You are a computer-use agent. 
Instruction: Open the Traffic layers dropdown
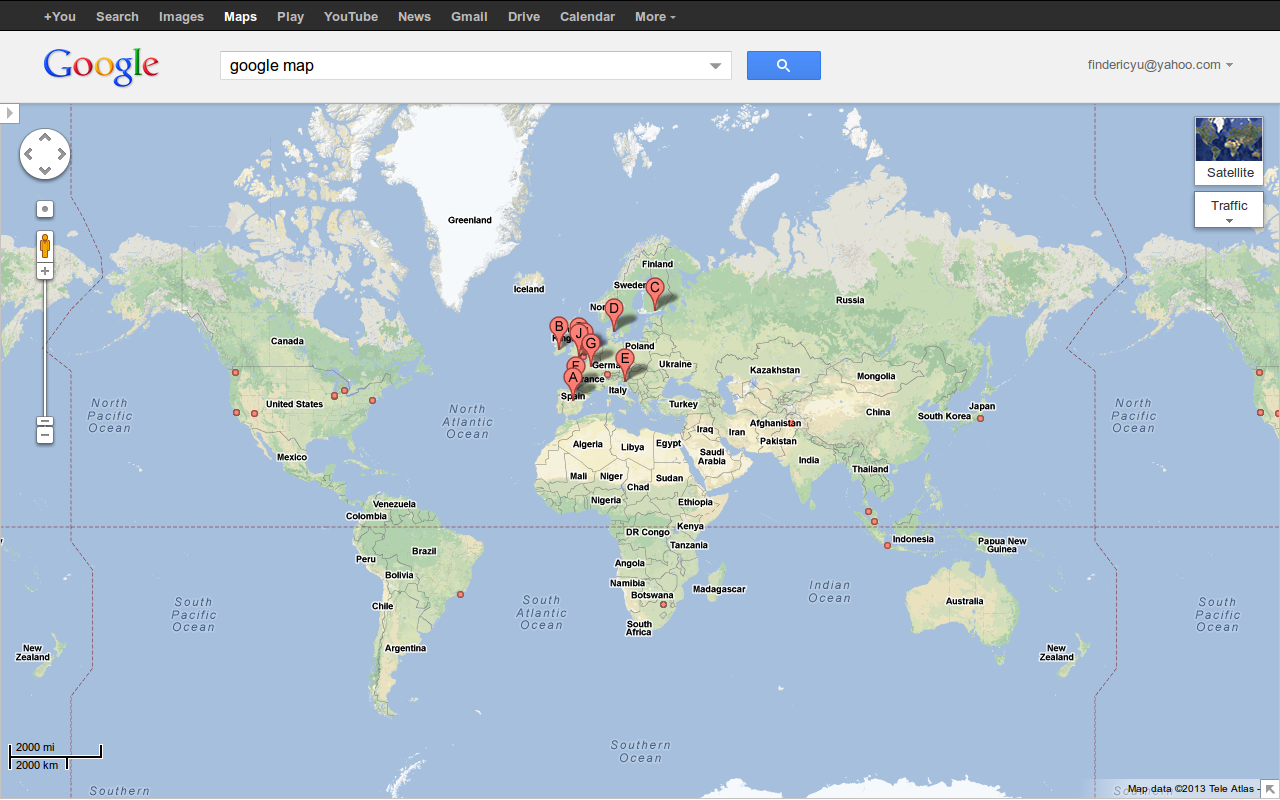click(x=1229, y=210)
